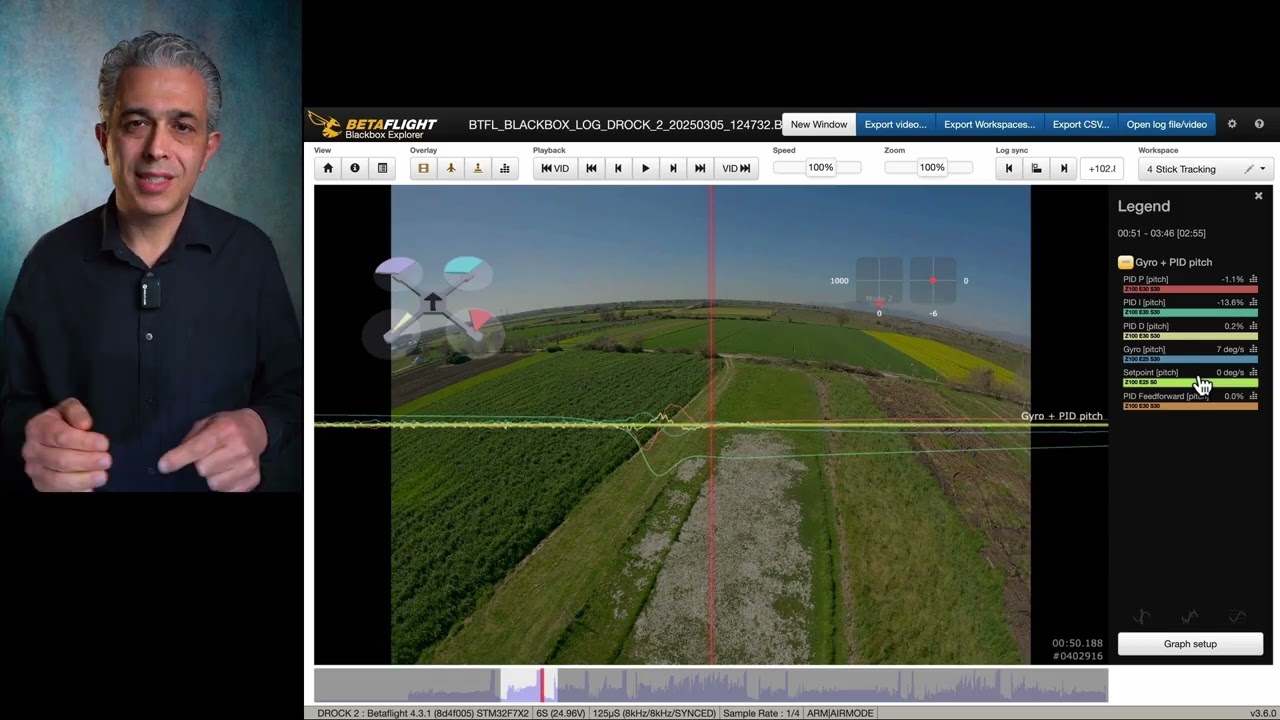Viewport: 1280px width, 720px height.
Task: Jump to start of log
Action: click(x=591, y=168)
